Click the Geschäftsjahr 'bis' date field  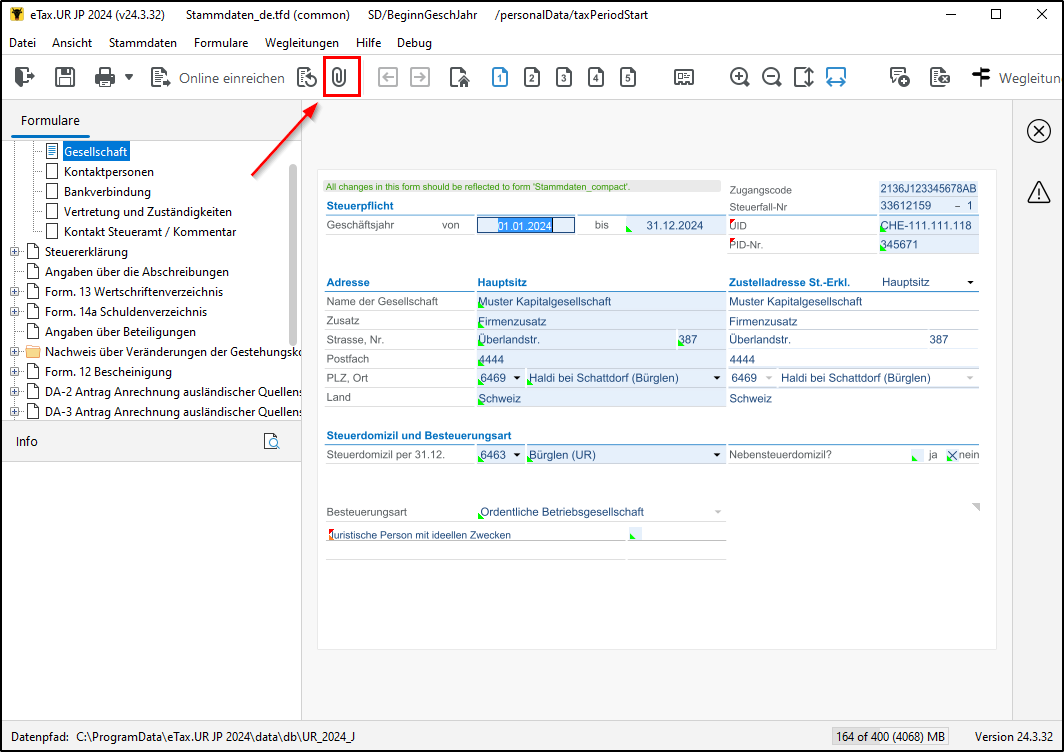pyautogui.click(x=674, y=225)
